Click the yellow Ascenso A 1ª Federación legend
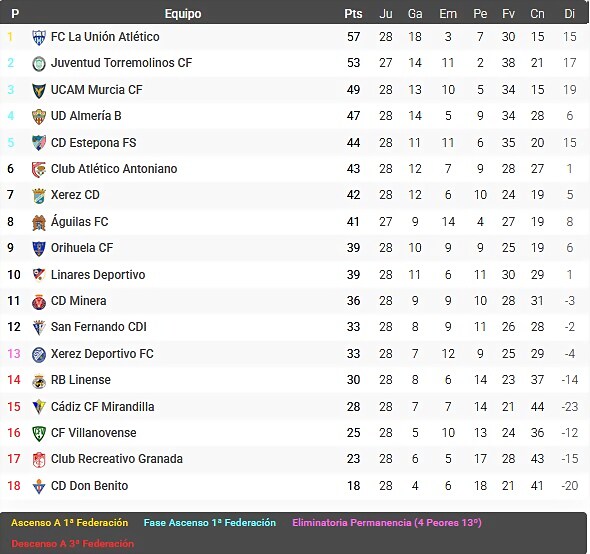The image size is (590, 554). [x=70, y=523]
